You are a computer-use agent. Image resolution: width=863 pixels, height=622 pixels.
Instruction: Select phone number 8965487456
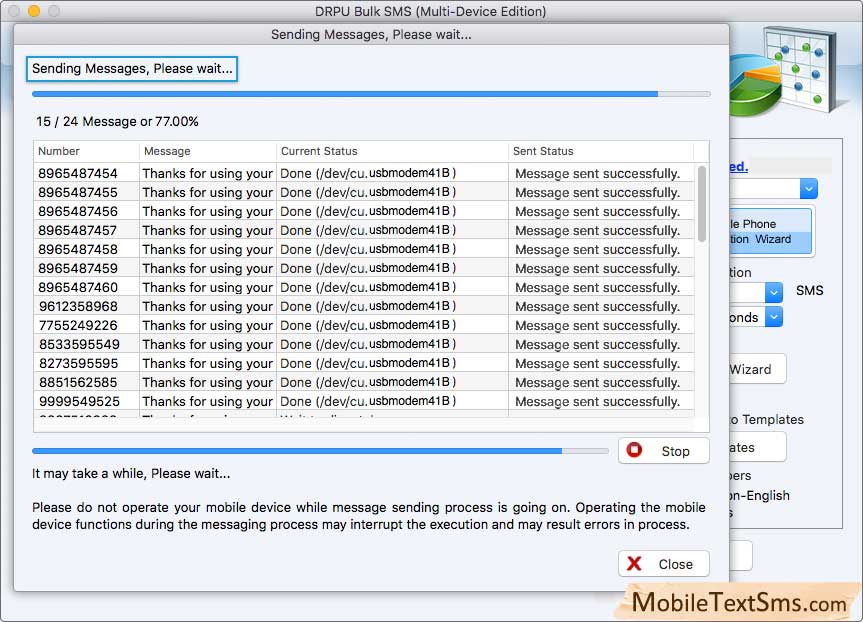[x=78, y=211]
